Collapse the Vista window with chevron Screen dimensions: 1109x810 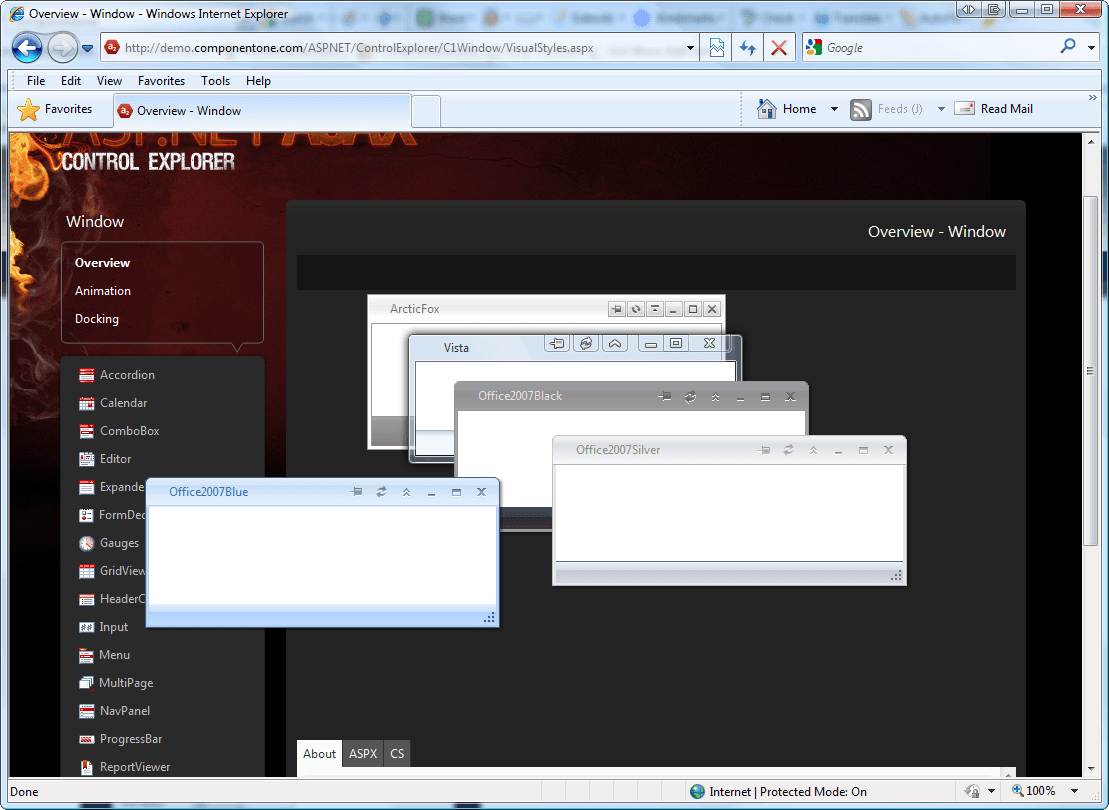point(615,343)
